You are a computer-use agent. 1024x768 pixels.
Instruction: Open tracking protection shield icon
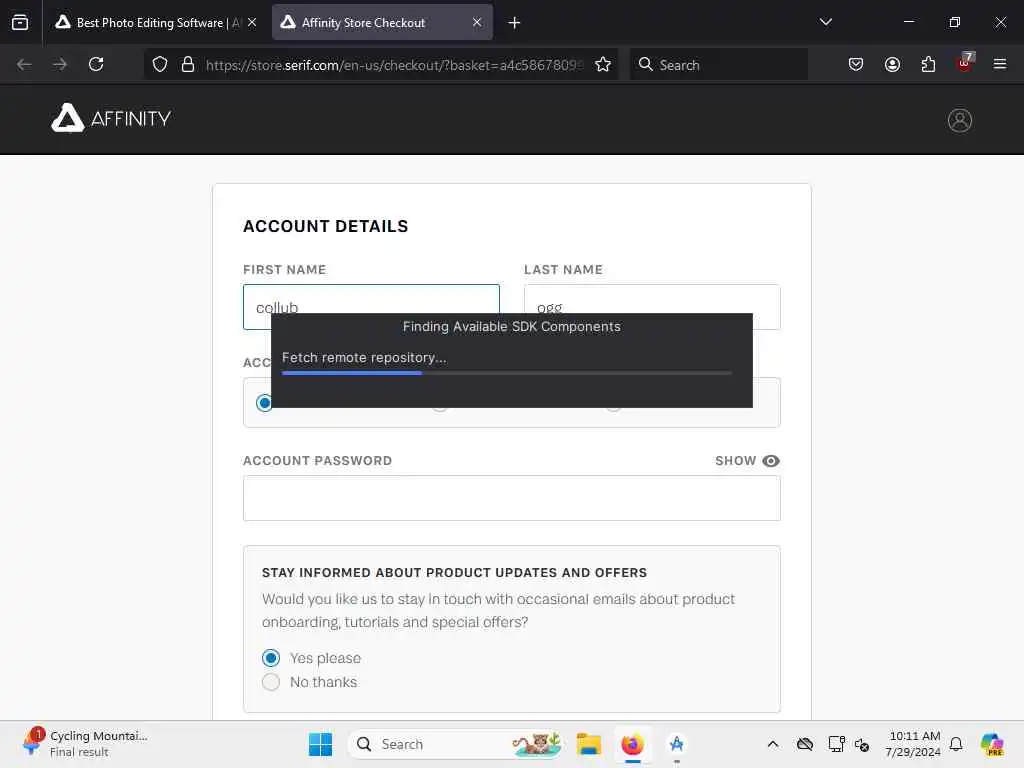tap(160, 64)
